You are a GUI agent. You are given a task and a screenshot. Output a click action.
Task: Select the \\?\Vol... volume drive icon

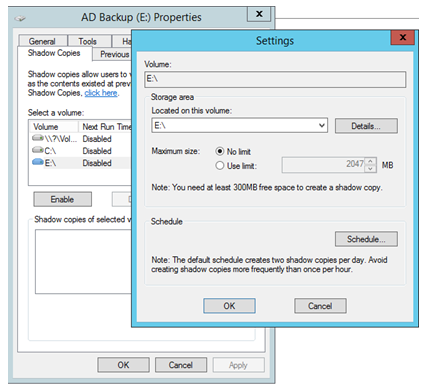[38, 138]
